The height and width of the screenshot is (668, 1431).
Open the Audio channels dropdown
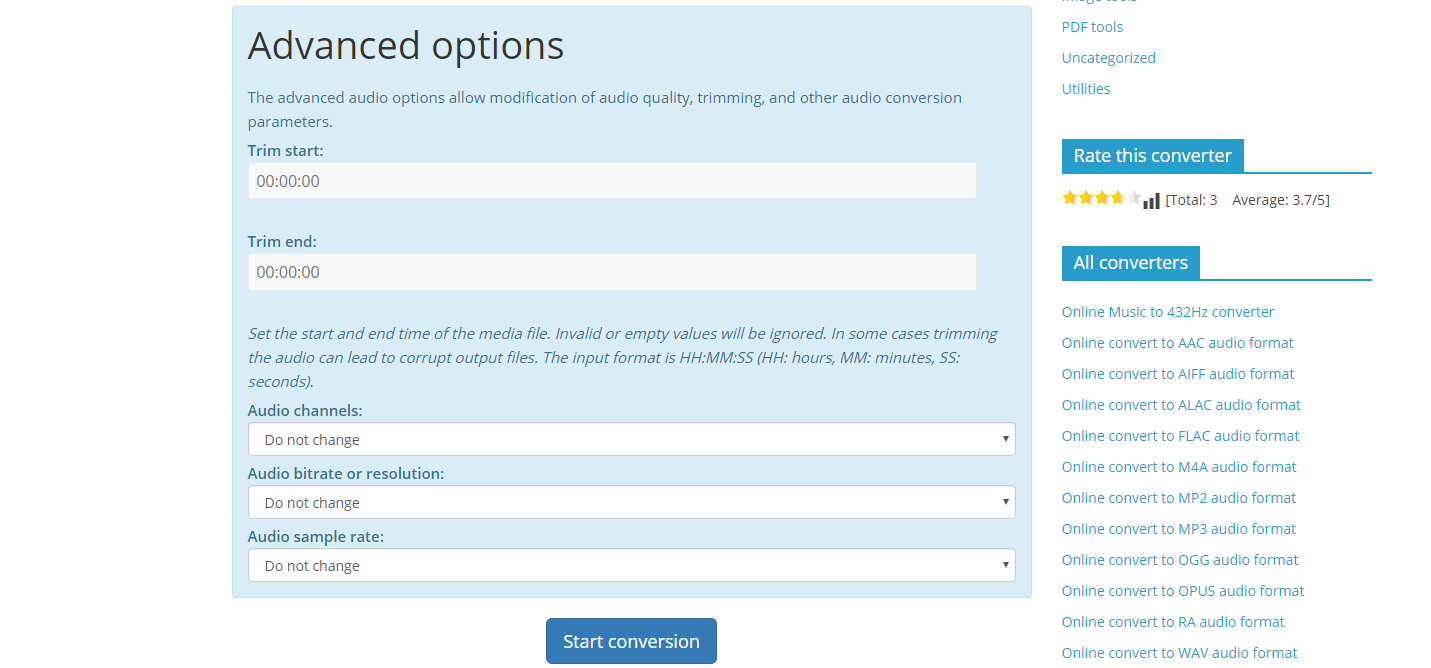pos(631,440)
